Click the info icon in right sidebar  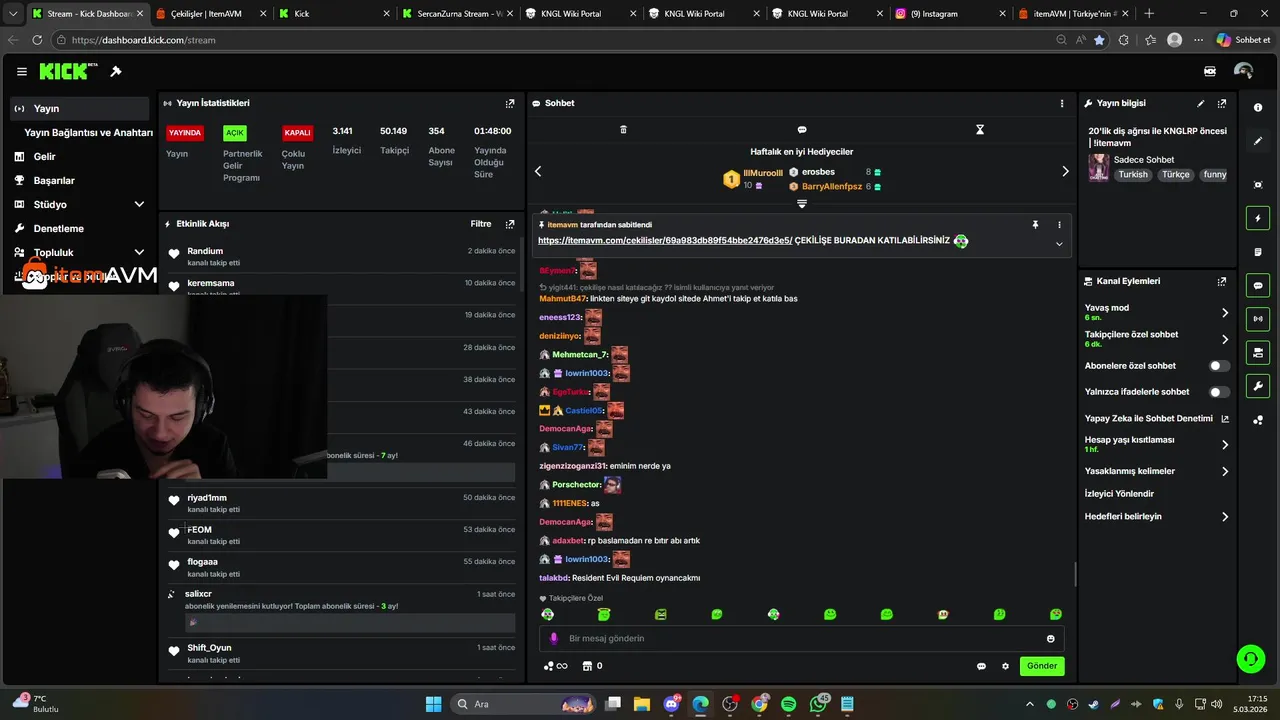point(1258,107)
